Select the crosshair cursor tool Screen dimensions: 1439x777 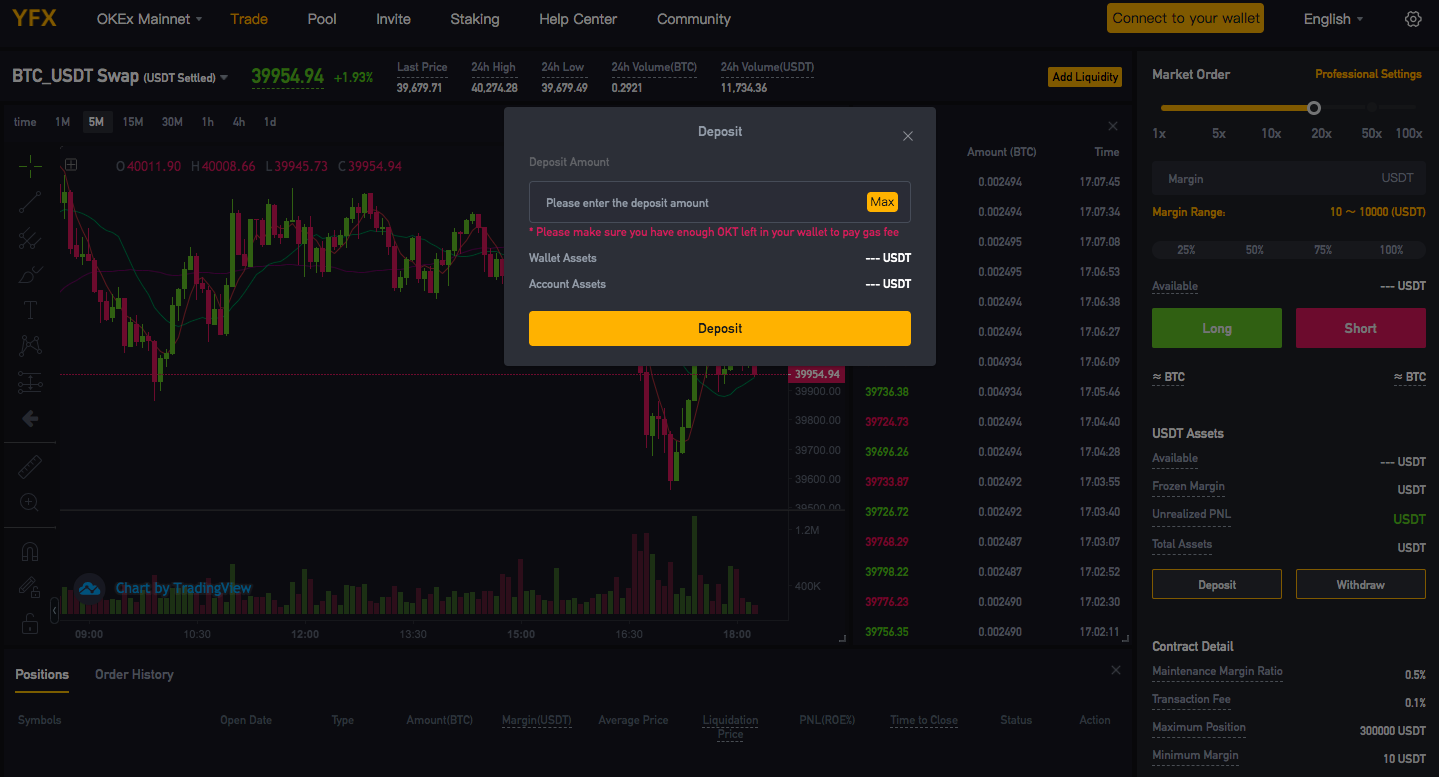click(30, 165)
